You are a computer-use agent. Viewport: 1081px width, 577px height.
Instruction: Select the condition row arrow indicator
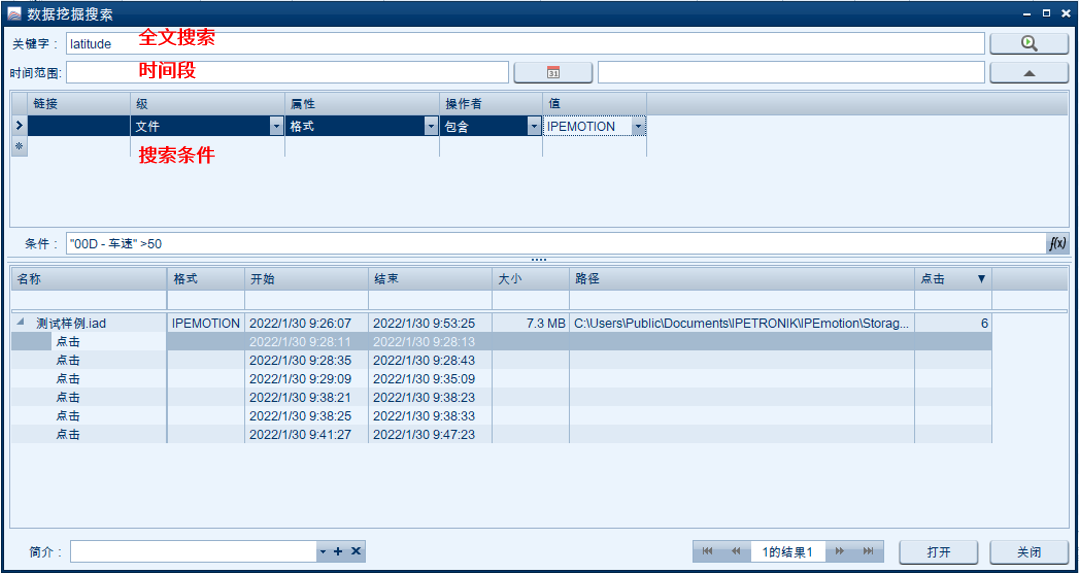19,126
